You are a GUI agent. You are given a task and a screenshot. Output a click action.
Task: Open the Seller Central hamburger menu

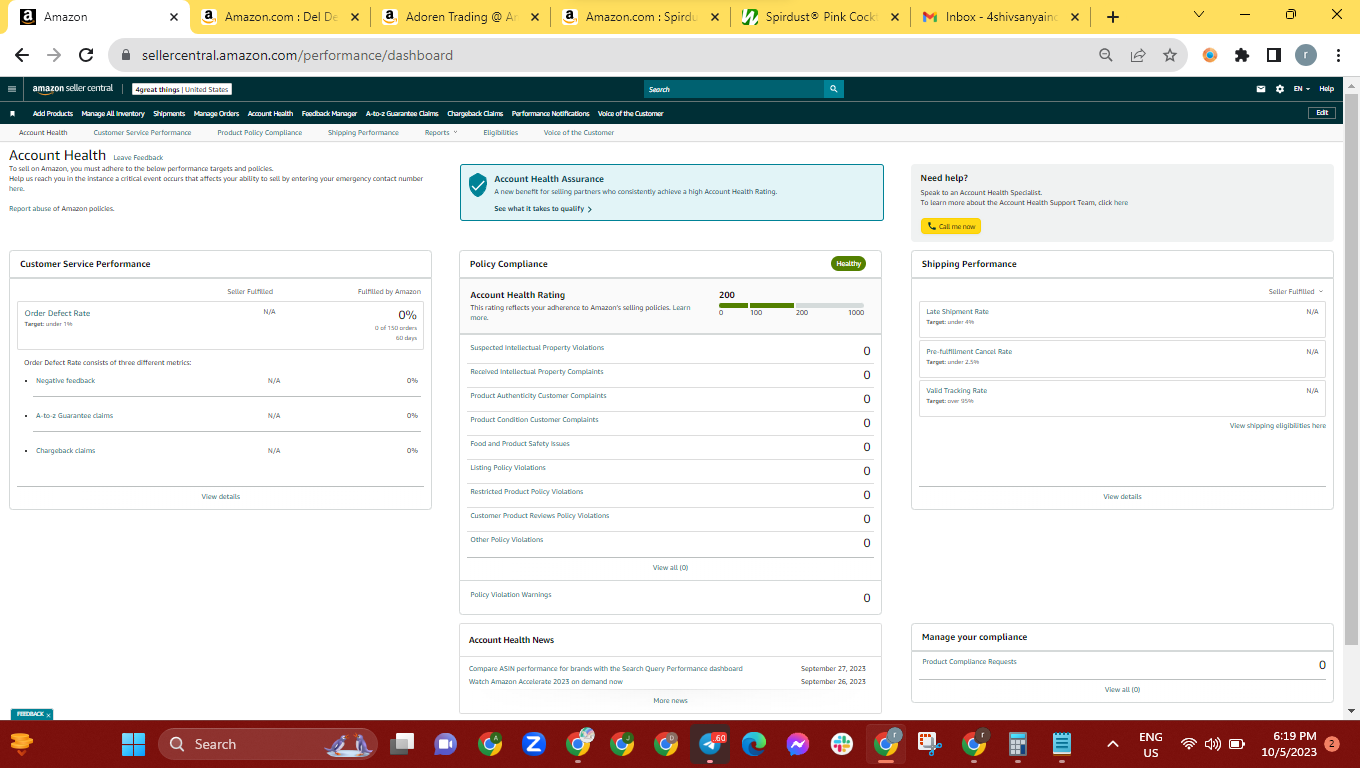pos(12,89)
